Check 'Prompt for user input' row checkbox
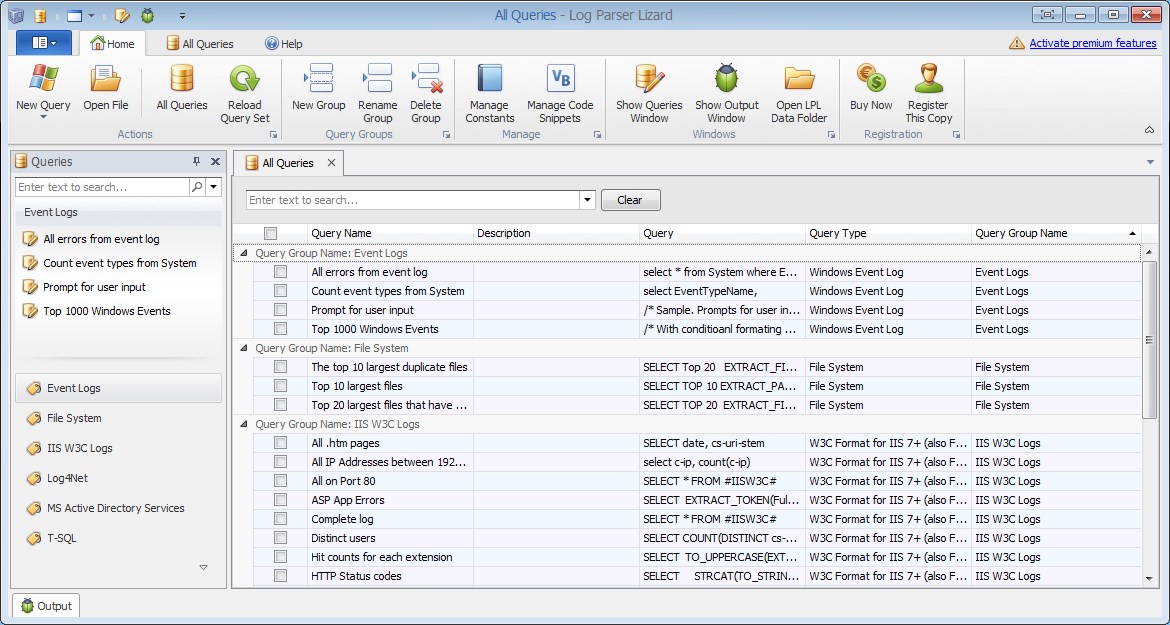This screenshot has width=1170, height=625. pos(280,310)
